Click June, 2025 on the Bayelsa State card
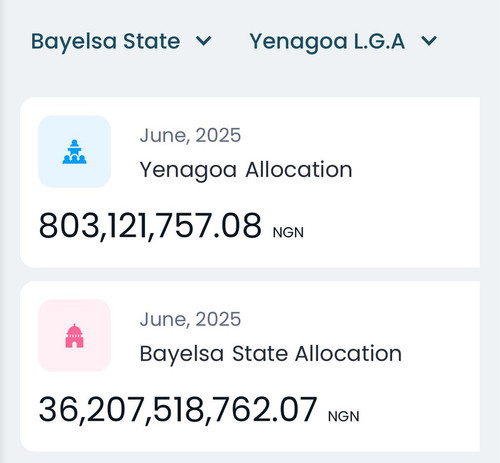 point(190,319)
